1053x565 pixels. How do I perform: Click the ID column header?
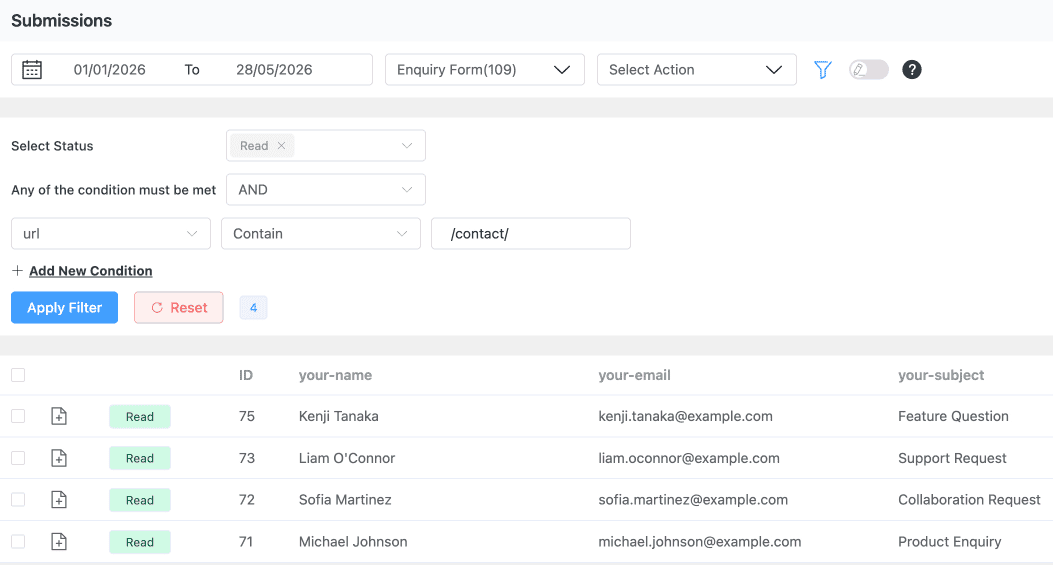click(246, 375)
